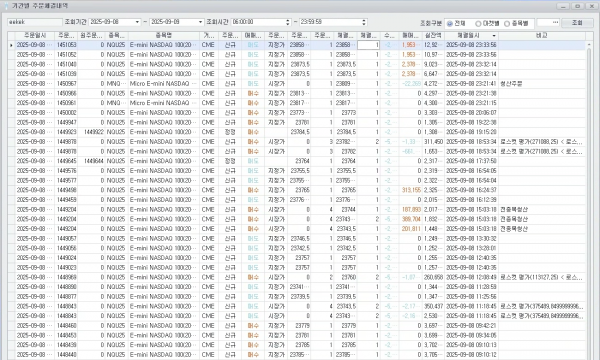This screenshot has height=360, width=600.
Task: Select order number 1451053 cell
Action: pyautogui.click(x=67, y=45)
